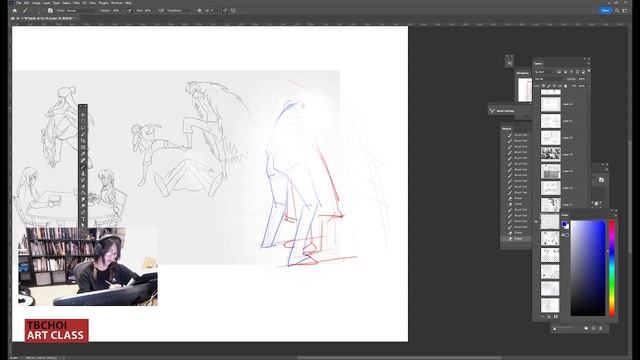Image resolution: width=640 pixels, height=360 pixels.
Task: Select the Gradient tool
Action: click(x=83, y=192)
